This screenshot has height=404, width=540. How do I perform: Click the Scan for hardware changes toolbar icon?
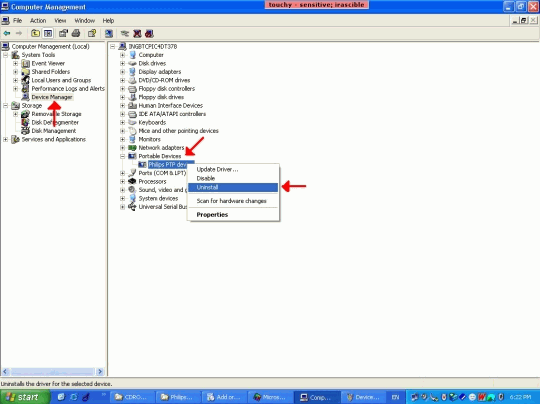coord(109,33)
